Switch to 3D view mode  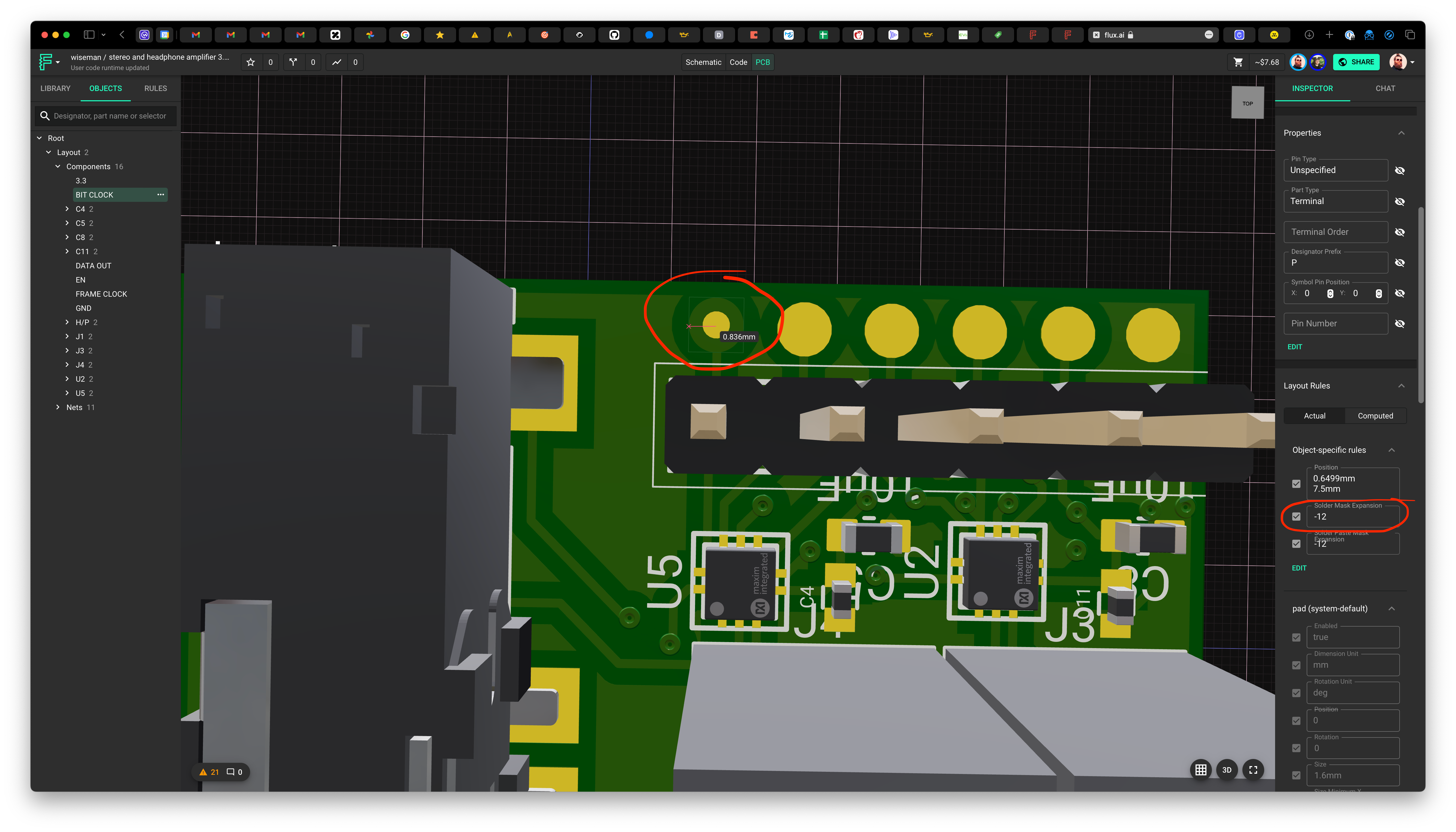tap(1226, 770)
